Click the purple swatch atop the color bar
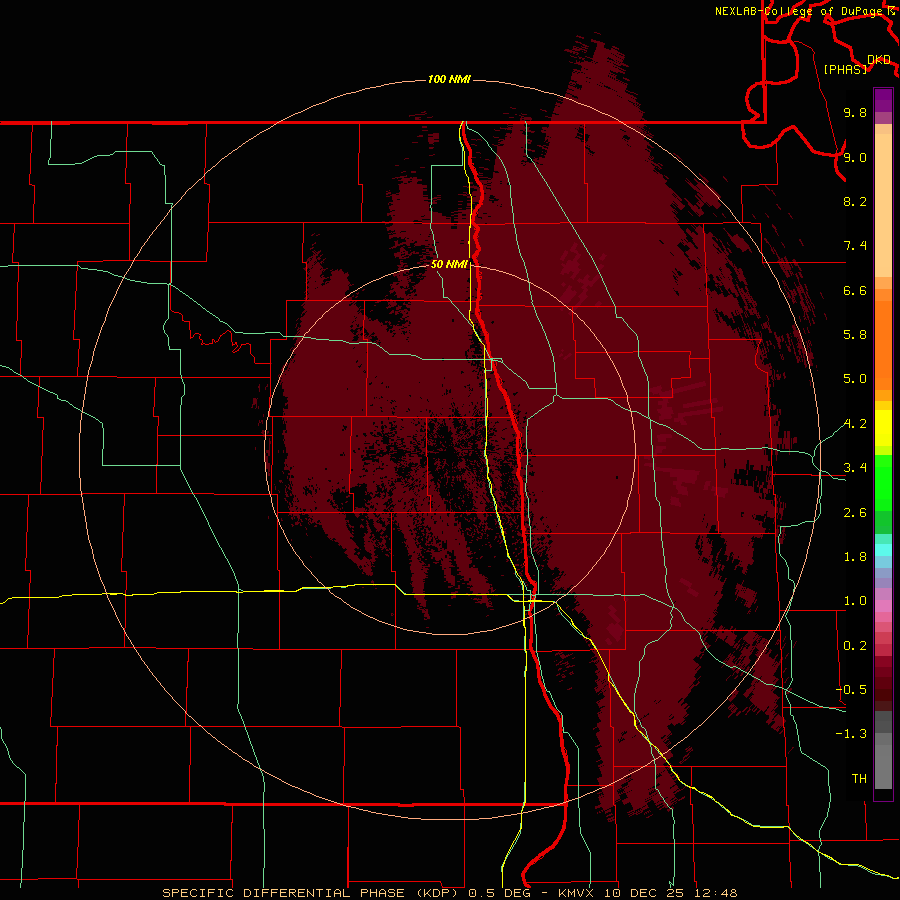 [x=883, y=100]
